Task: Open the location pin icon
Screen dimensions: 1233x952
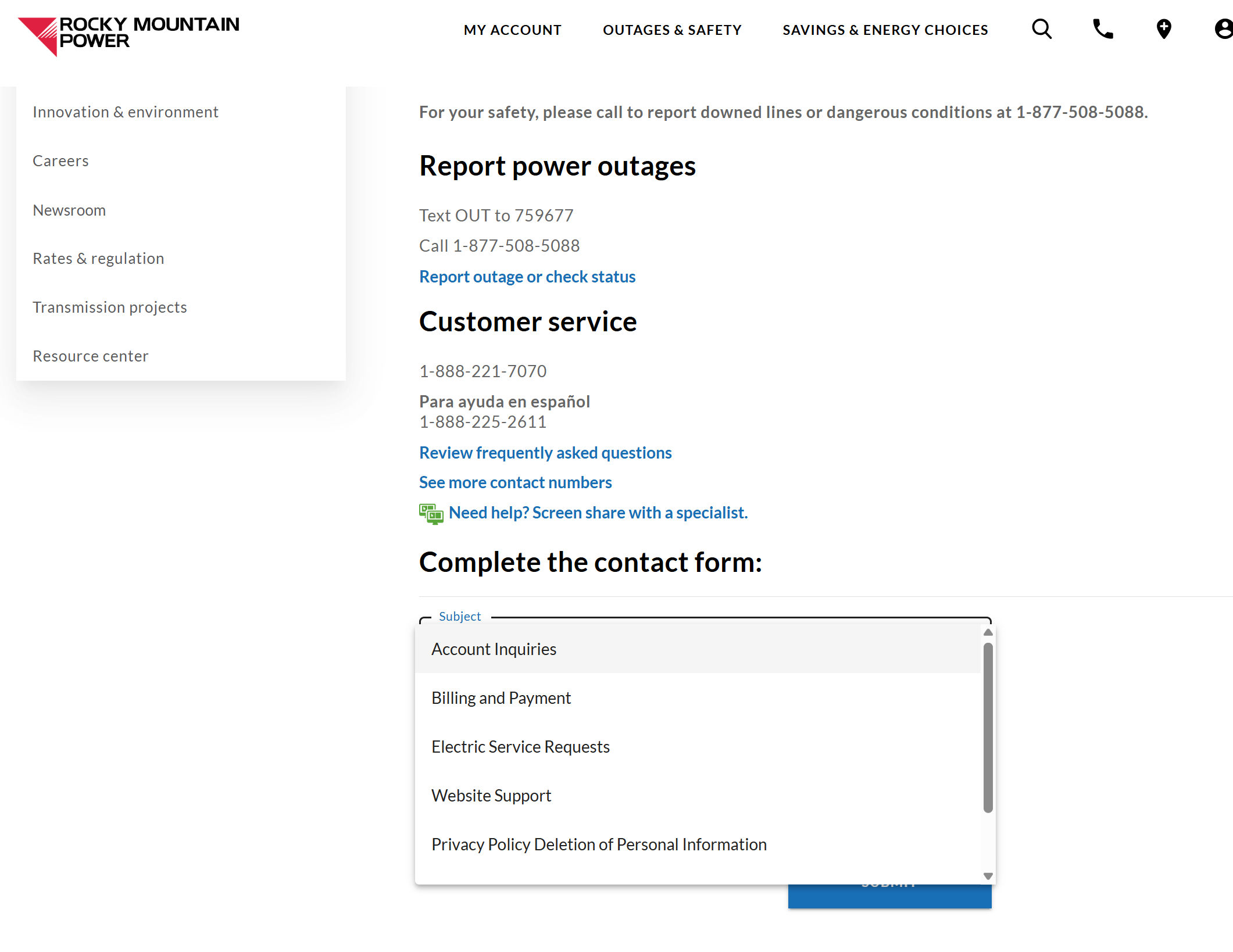Action: (1164, 29)
